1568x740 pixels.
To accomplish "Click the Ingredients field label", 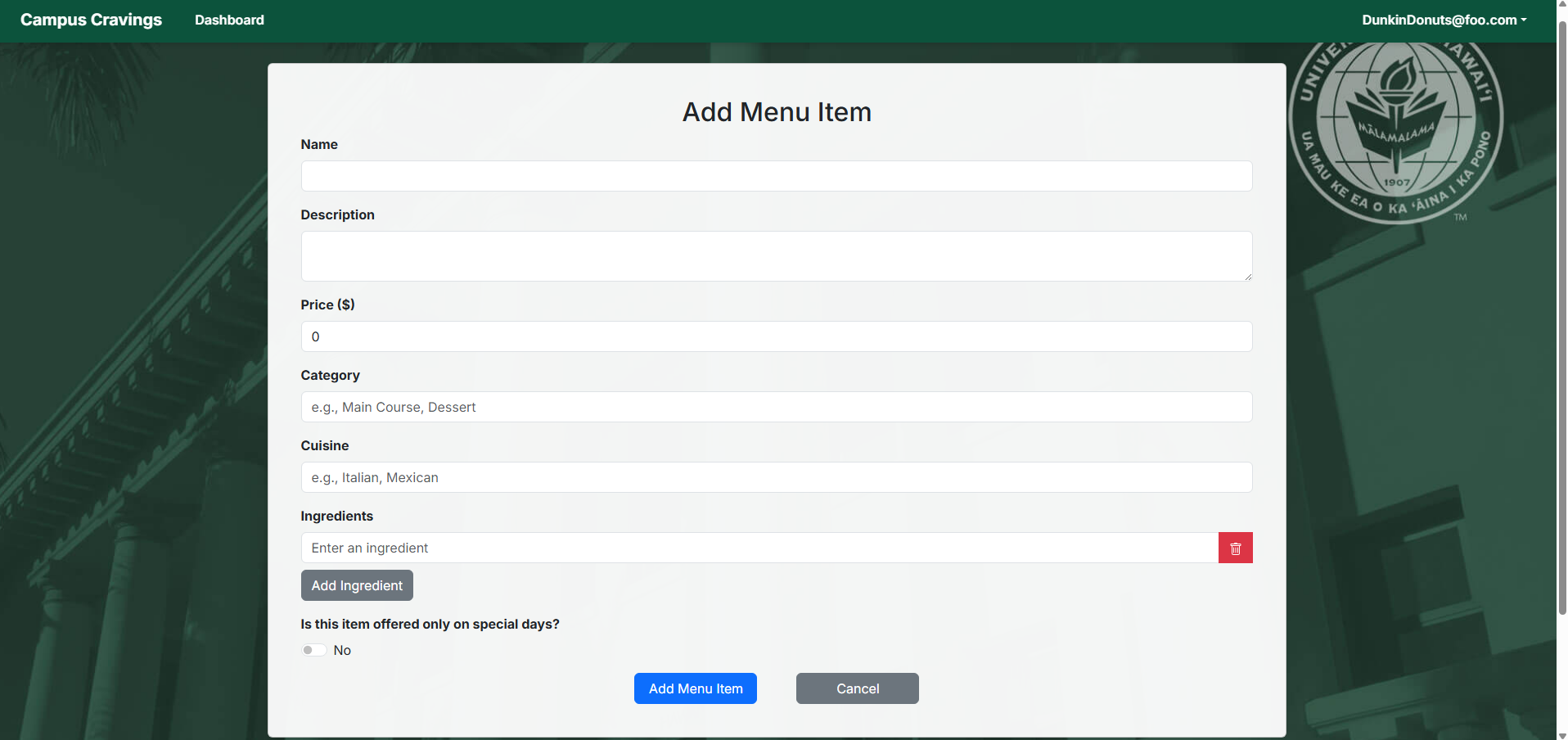I will pos(336,516).
